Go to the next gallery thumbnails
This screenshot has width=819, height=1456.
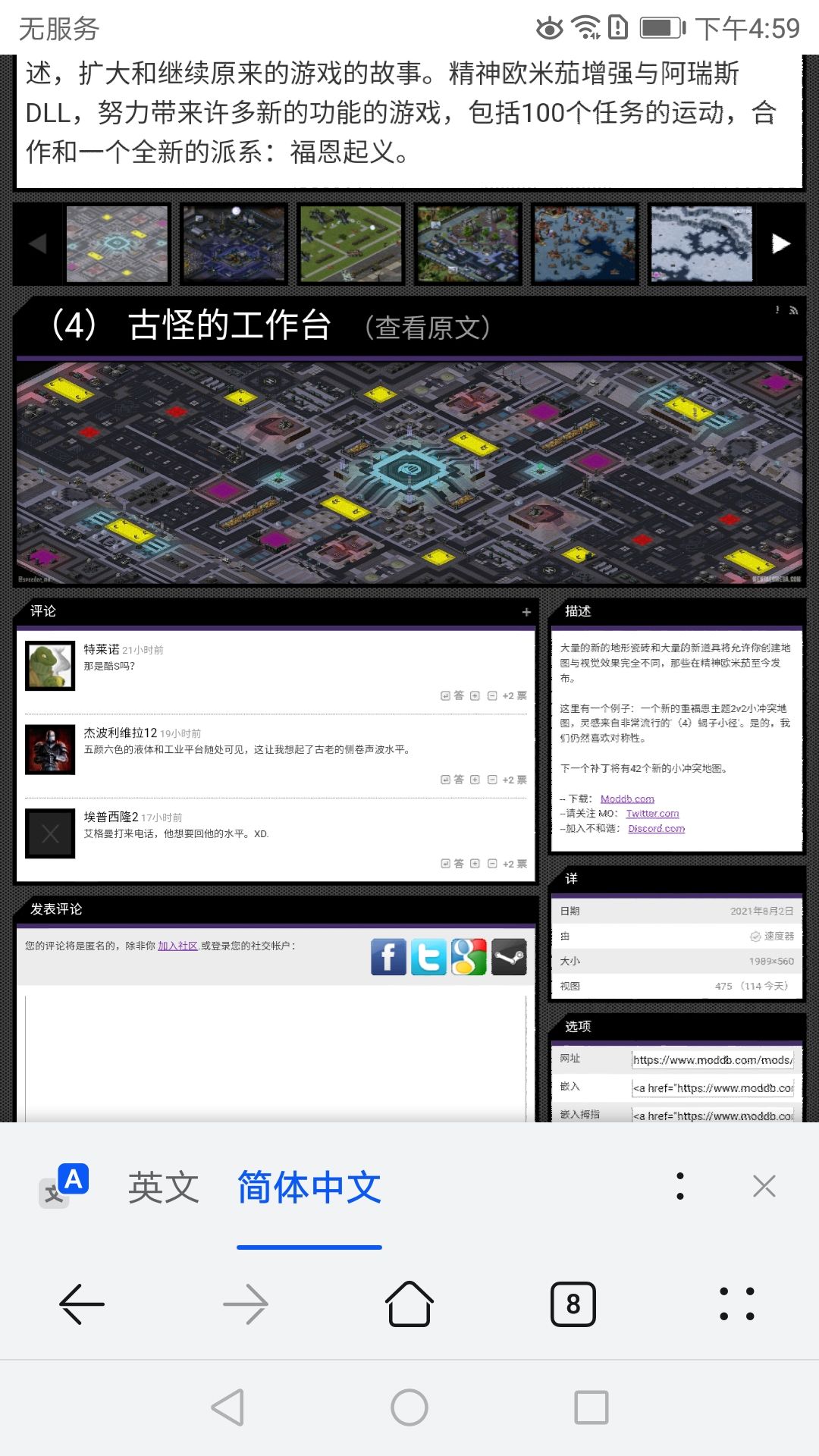coord(781,243)
